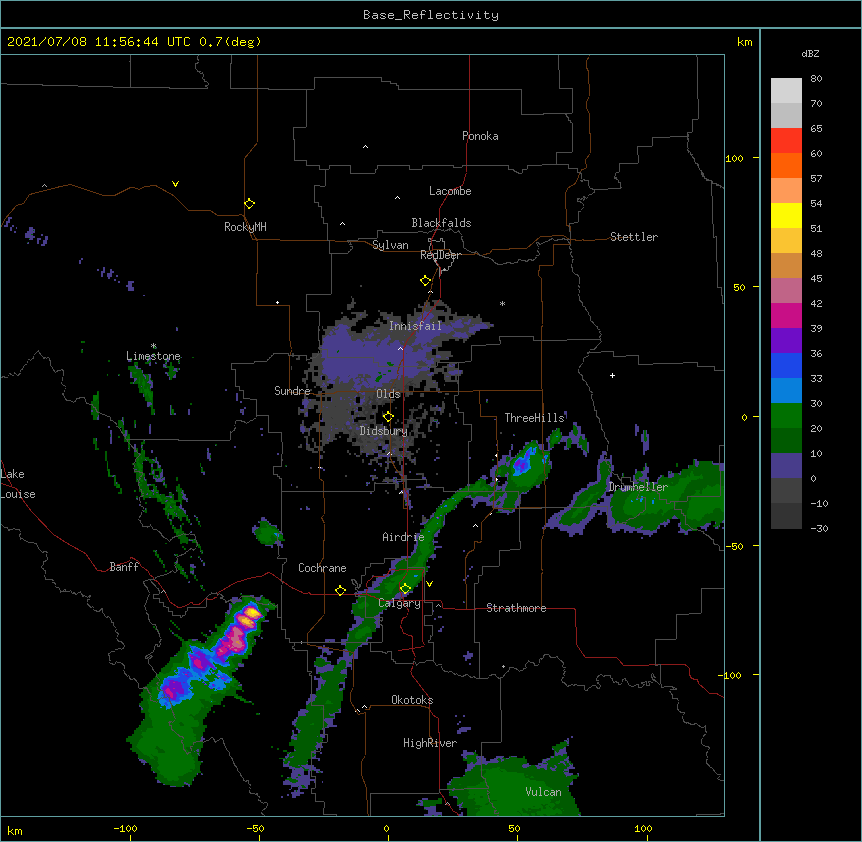
Task: Click the Drumheller town label
Action: pos(638,487)
